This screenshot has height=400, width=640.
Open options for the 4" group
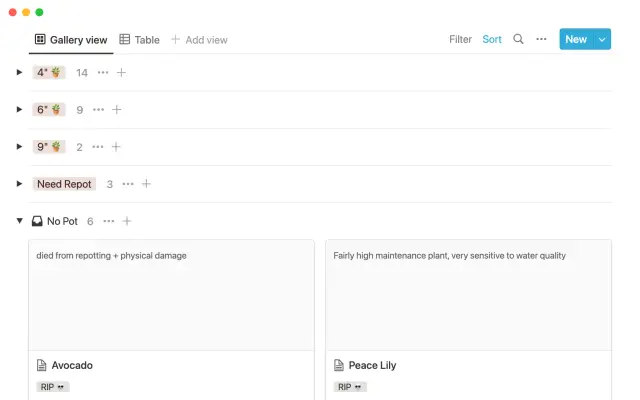103,73
